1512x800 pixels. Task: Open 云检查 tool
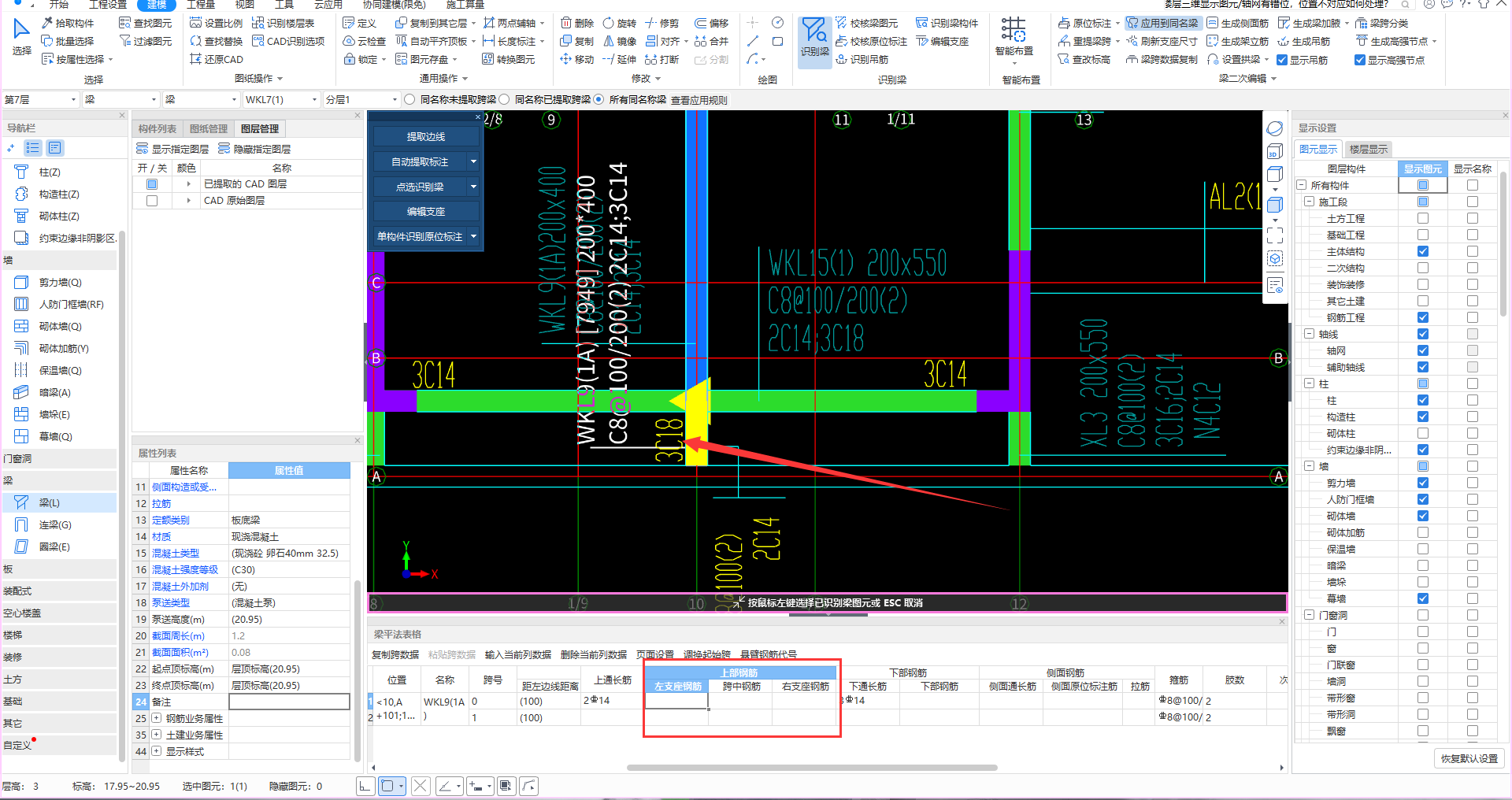[x=365, y=41]
